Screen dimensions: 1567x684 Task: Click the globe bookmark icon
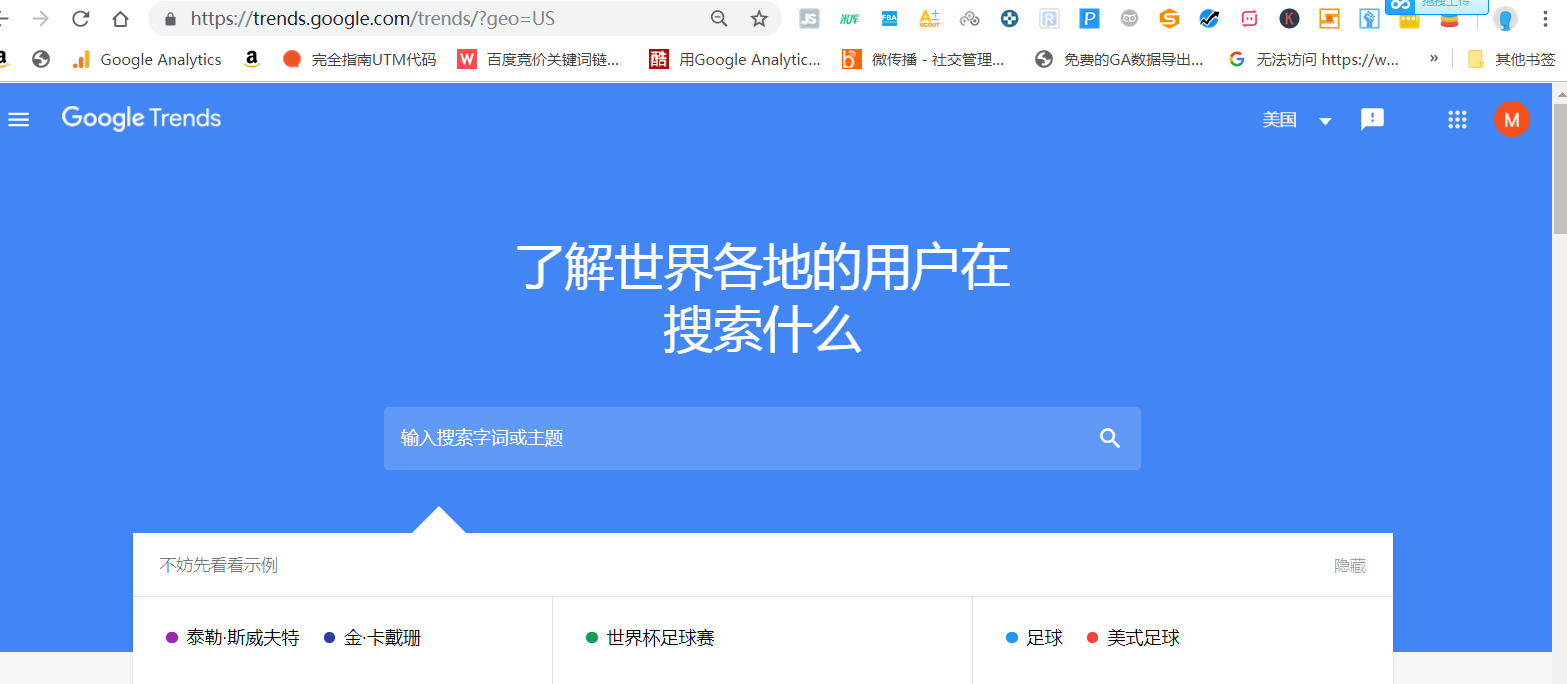[x=41, y=60]
